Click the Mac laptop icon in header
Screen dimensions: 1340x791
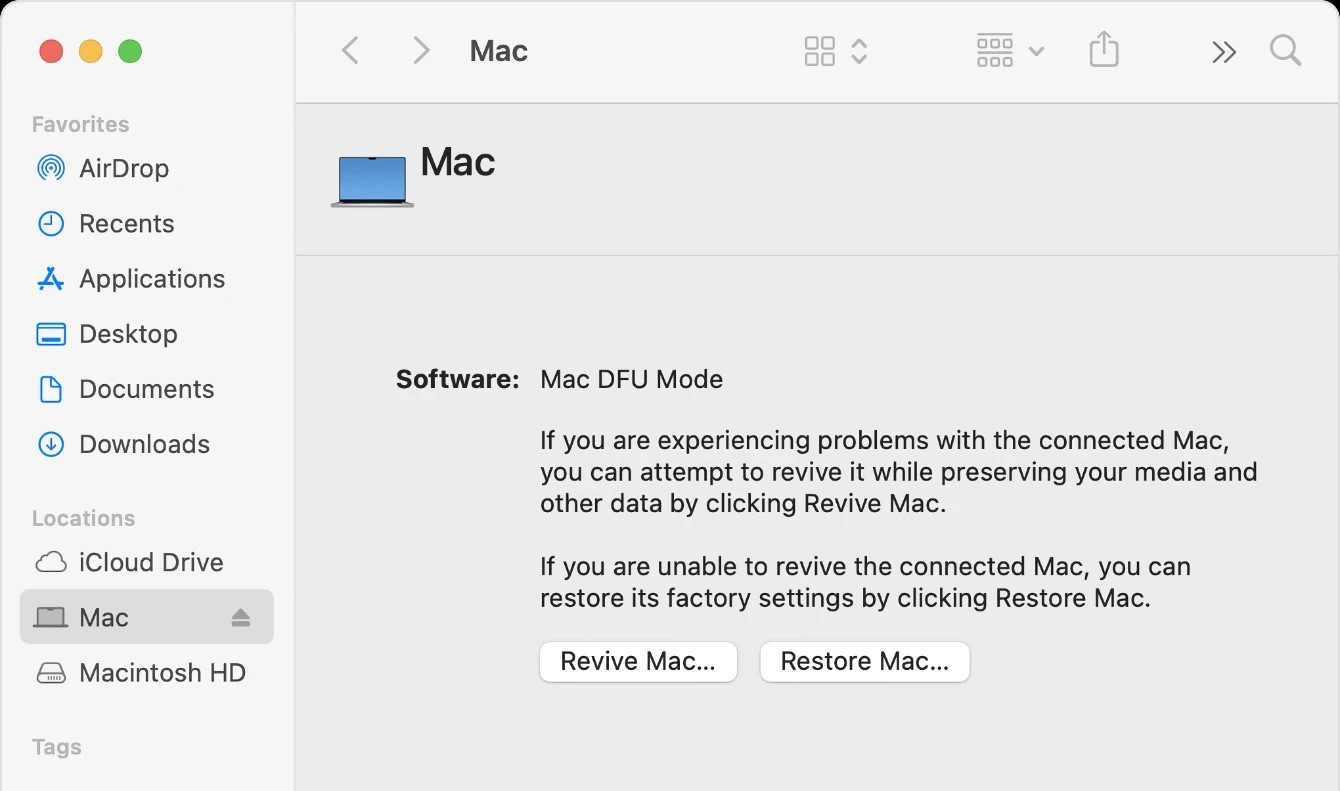[372, 181]
